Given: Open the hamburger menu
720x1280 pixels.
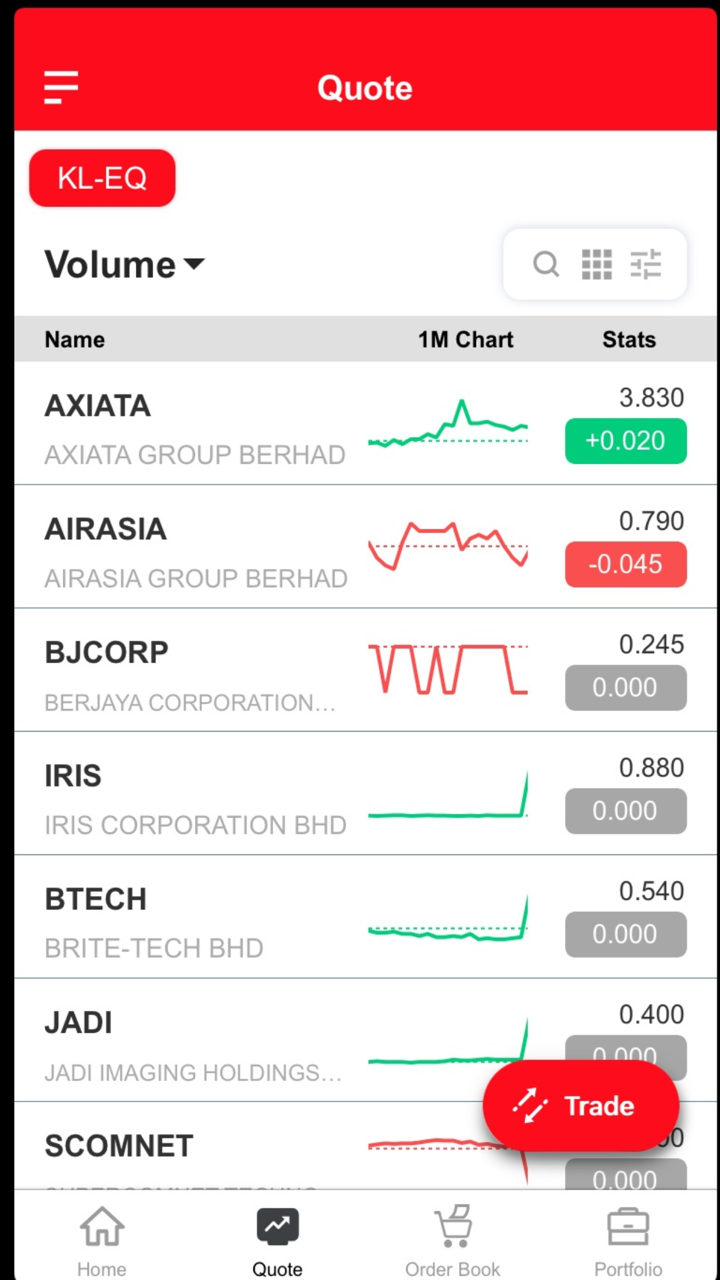Looking at the screenshot, I should tap(61, 88).
